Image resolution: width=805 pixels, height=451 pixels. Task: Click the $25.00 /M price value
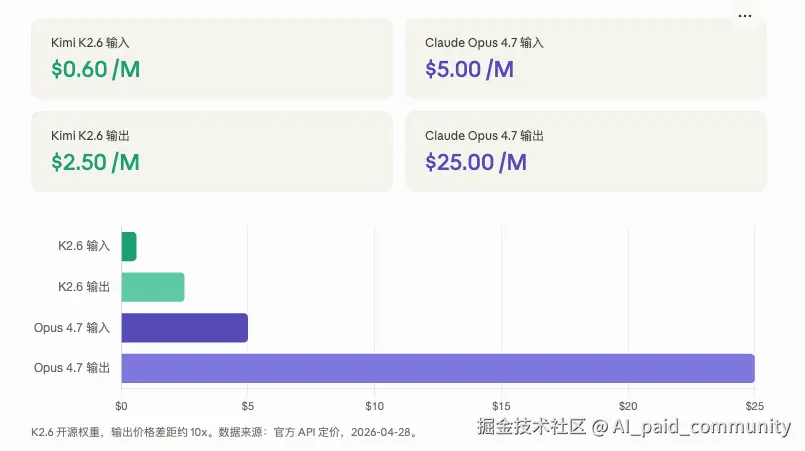pyautogui.click(x=476, y=162)
